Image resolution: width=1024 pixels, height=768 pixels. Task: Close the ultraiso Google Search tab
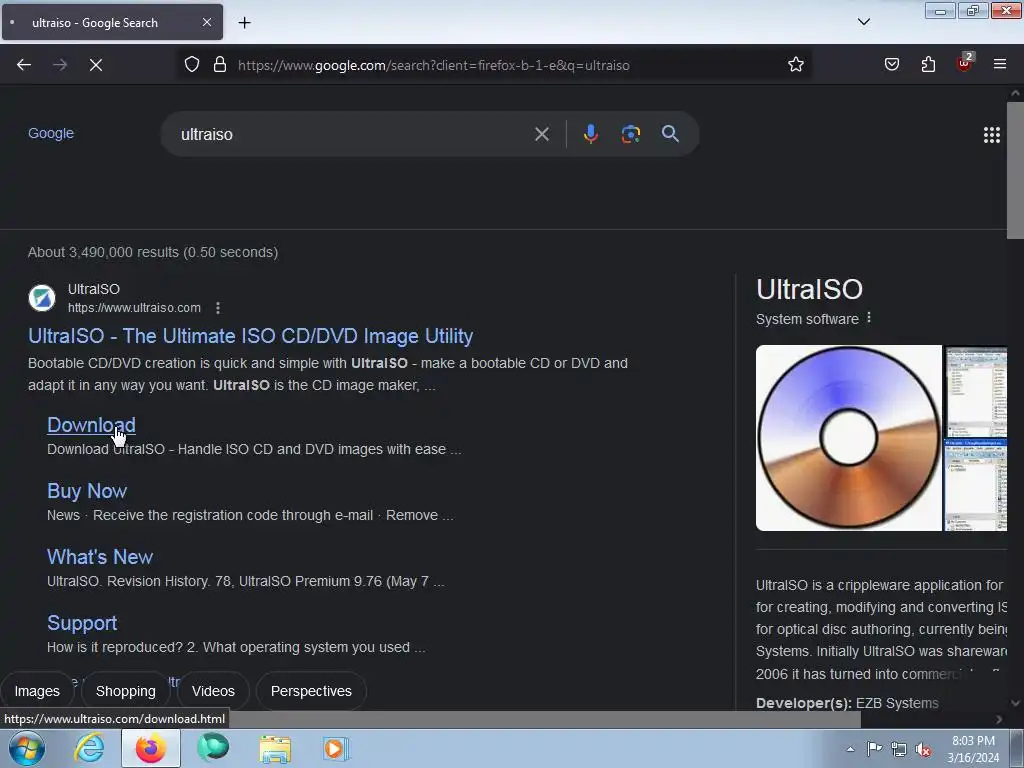(x=206, y=22)
